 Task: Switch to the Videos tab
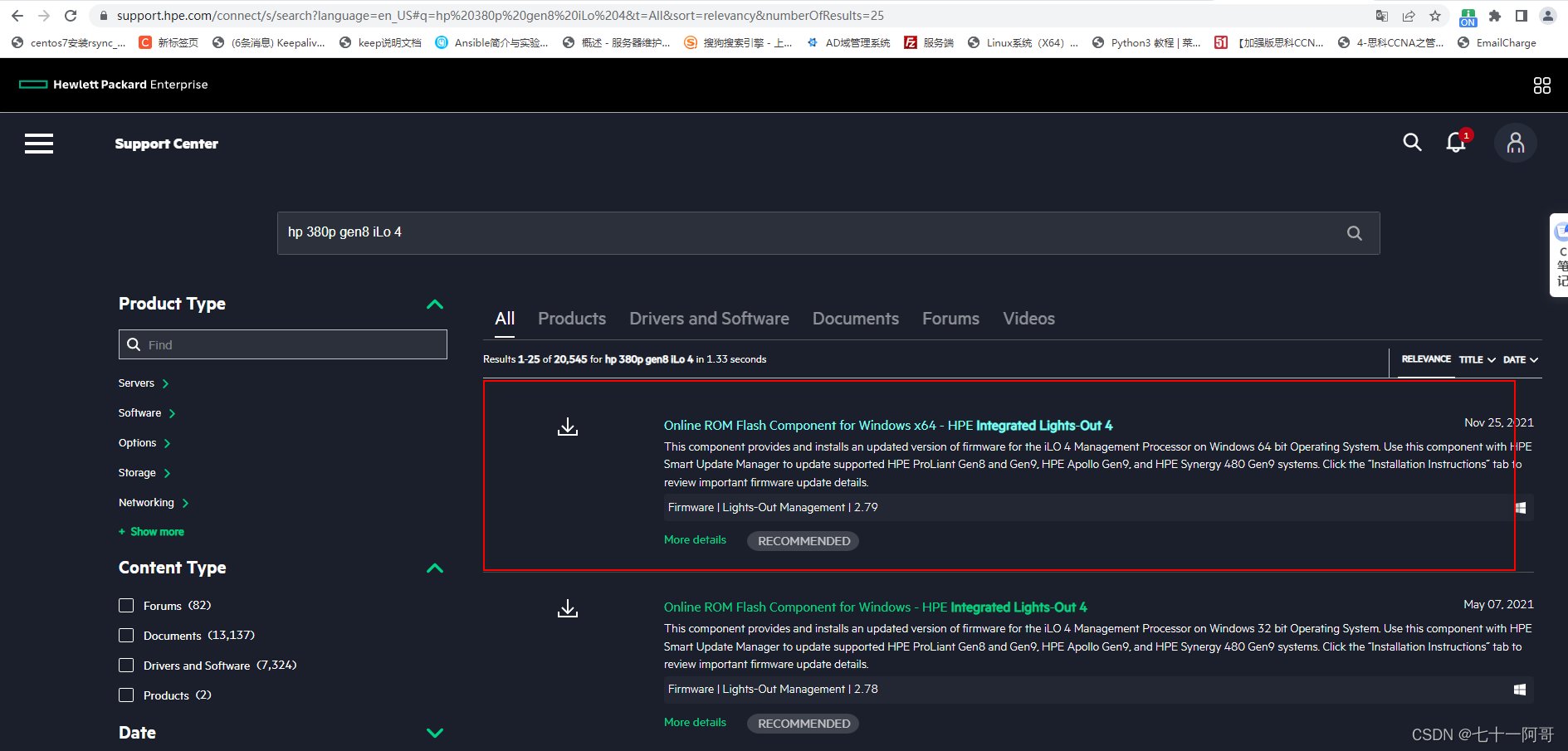[x=1028, y=319]
